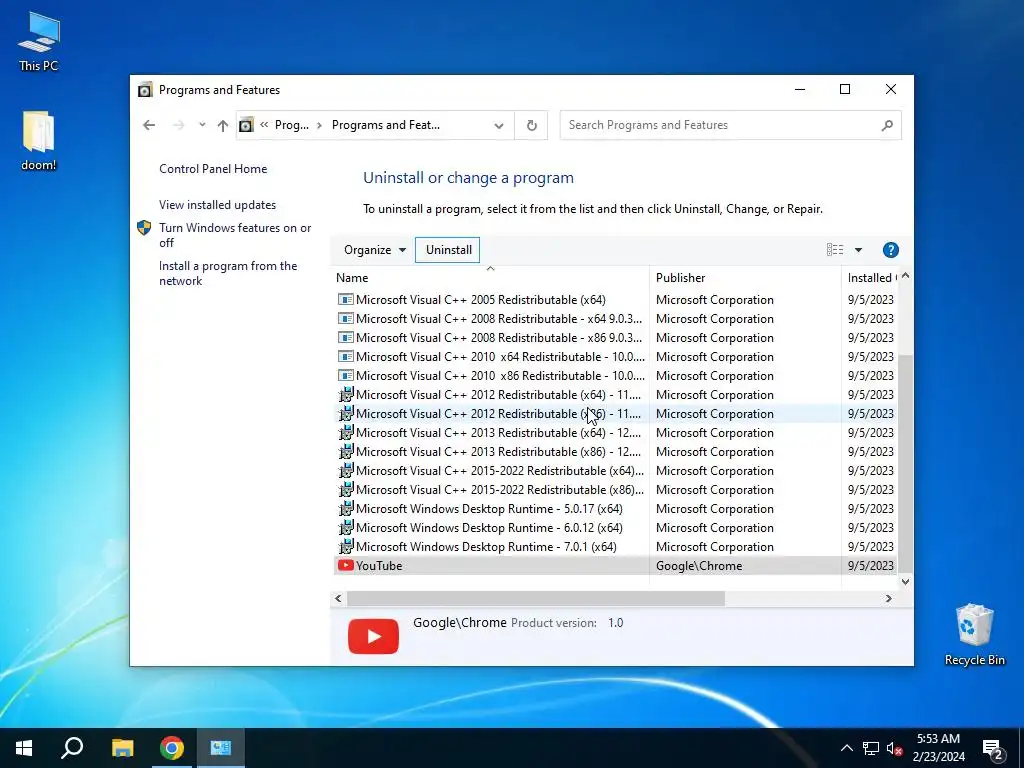Click Google\Chrome publisher cell of YouTube
The height and width of the screenshot is (768, 1024).
pyautogui.click(x=699, y=566)
